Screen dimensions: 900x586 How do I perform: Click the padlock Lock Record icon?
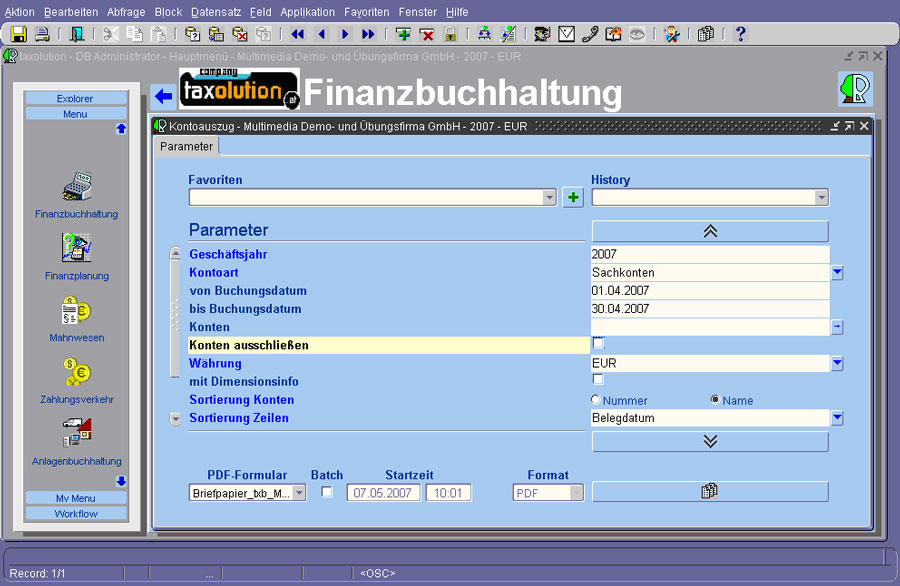click(x=451, y=34)
